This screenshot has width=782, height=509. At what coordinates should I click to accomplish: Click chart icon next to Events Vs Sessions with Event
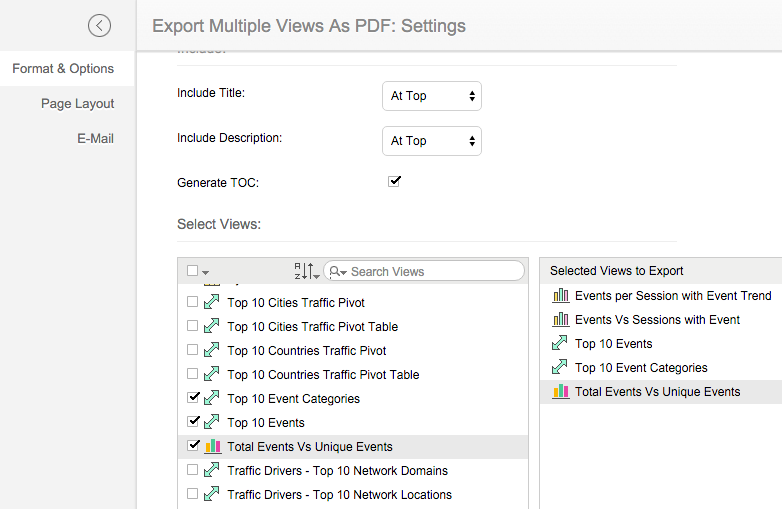(x=560, y=320)
